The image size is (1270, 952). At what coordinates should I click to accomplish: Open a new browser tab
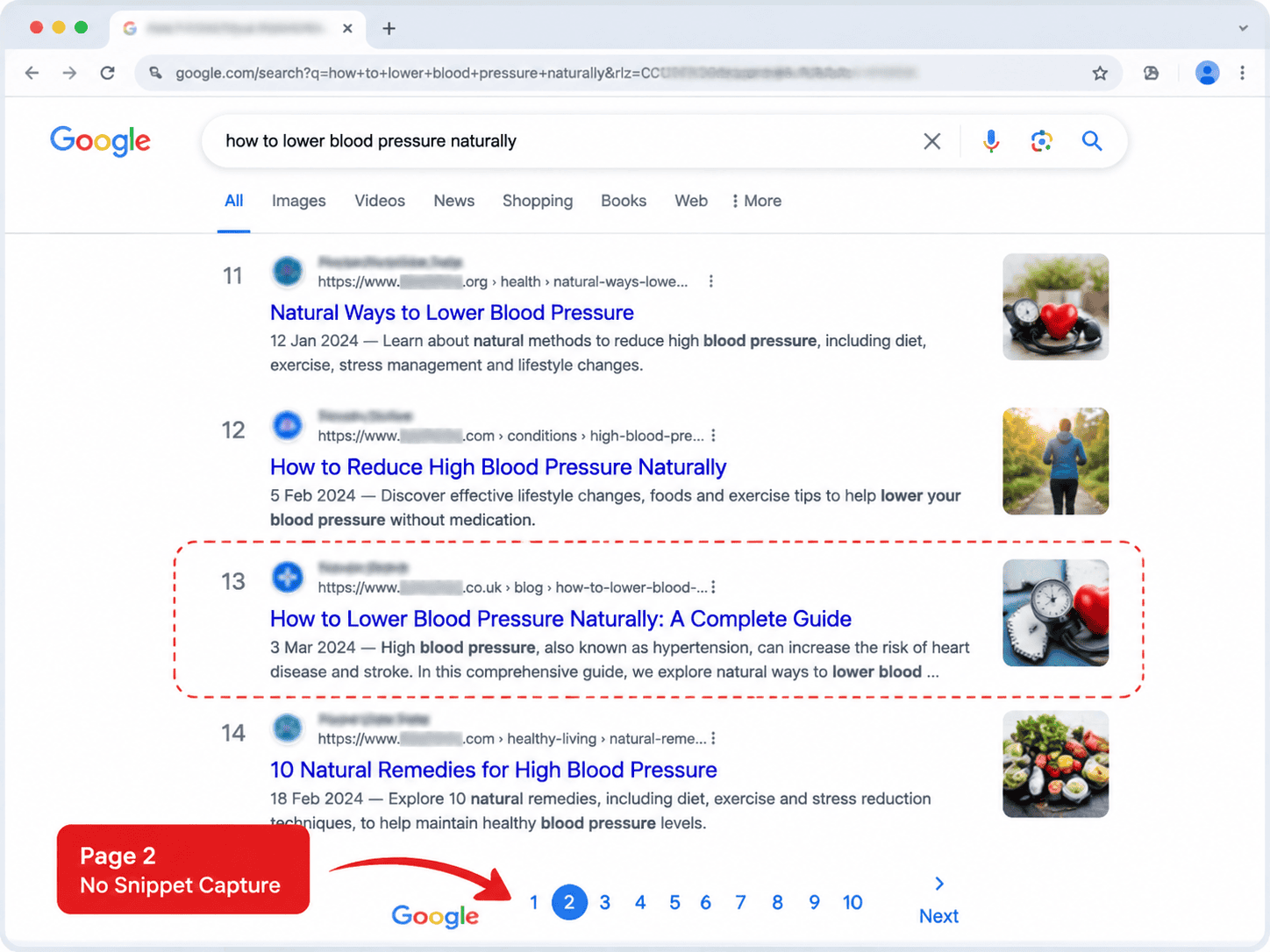pyautogui.click(x=389, y=28)
